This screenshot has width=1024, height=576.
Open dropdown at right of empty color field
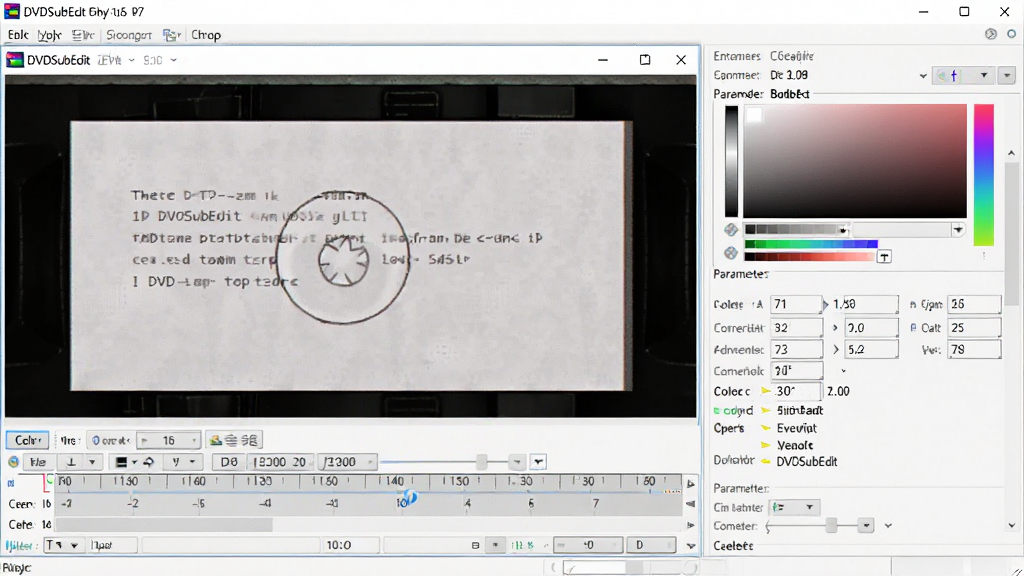[958, 230]
